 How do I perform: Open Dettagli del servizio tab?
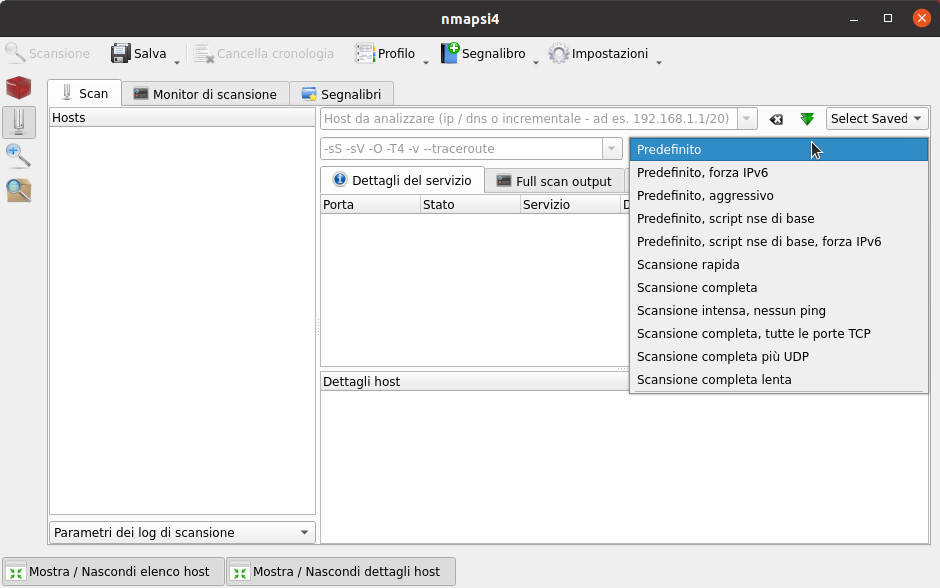click(402, 180)
